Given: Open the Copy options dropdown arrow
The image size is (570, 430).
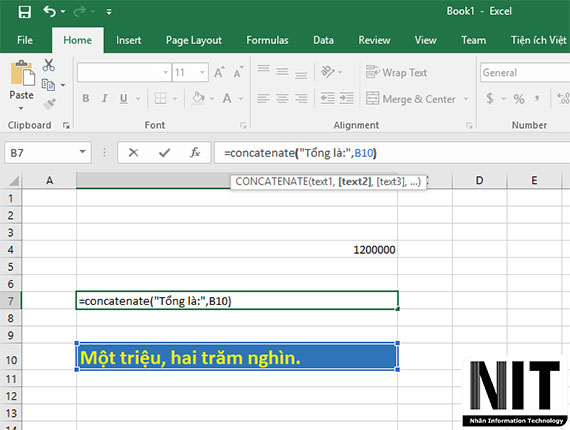Looking at the screenshot, I should 63,85.
